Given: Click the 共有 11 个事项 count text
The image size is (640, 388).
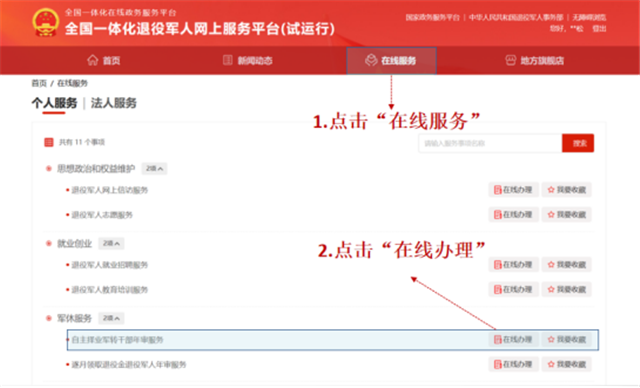Looking at the screenshot, I should click(82, 142).
